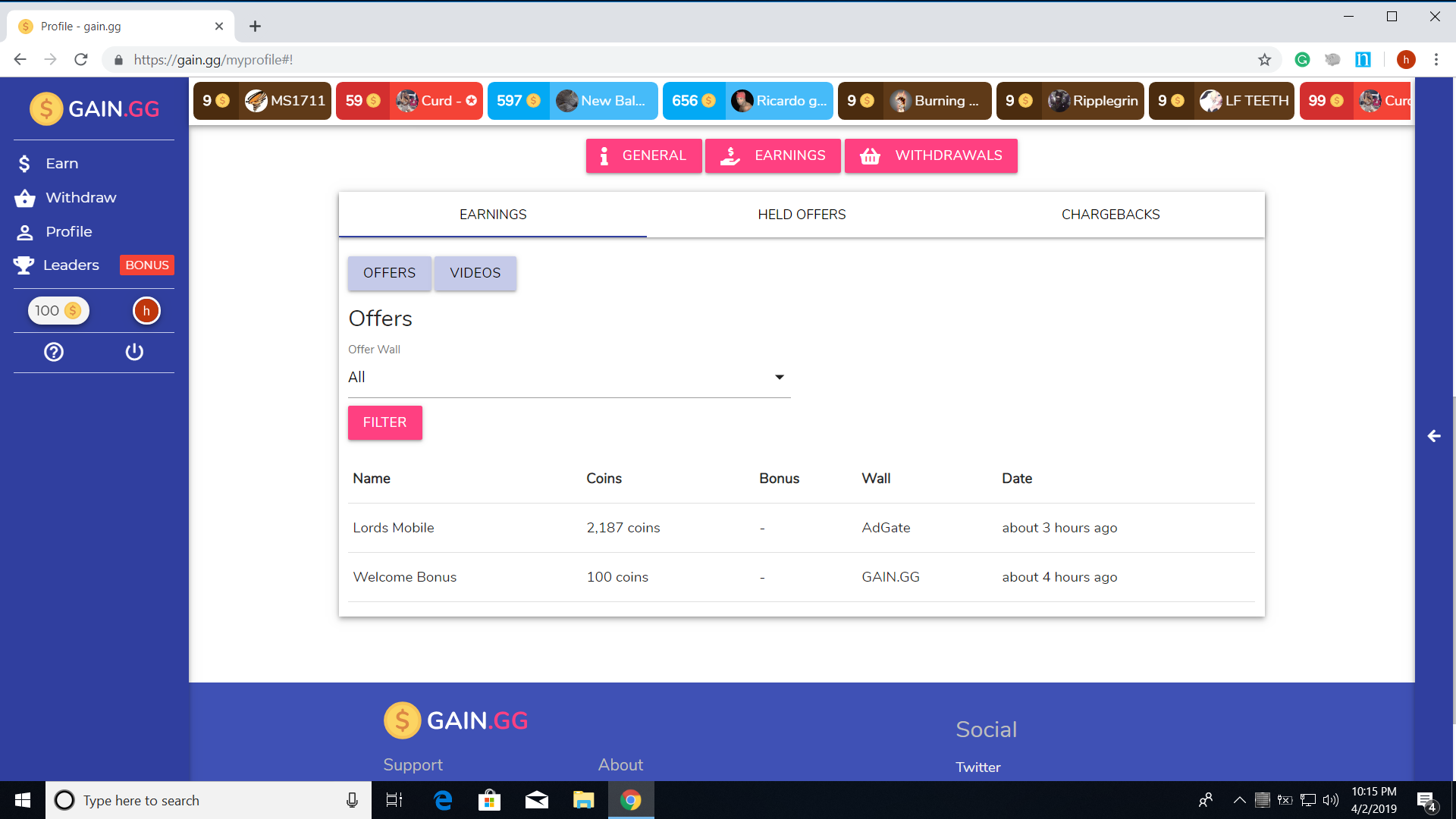Viewport: 1456px width, 819px height.
Task: Click the left arrow on right panel
Action: click(x=1434, y=436)
